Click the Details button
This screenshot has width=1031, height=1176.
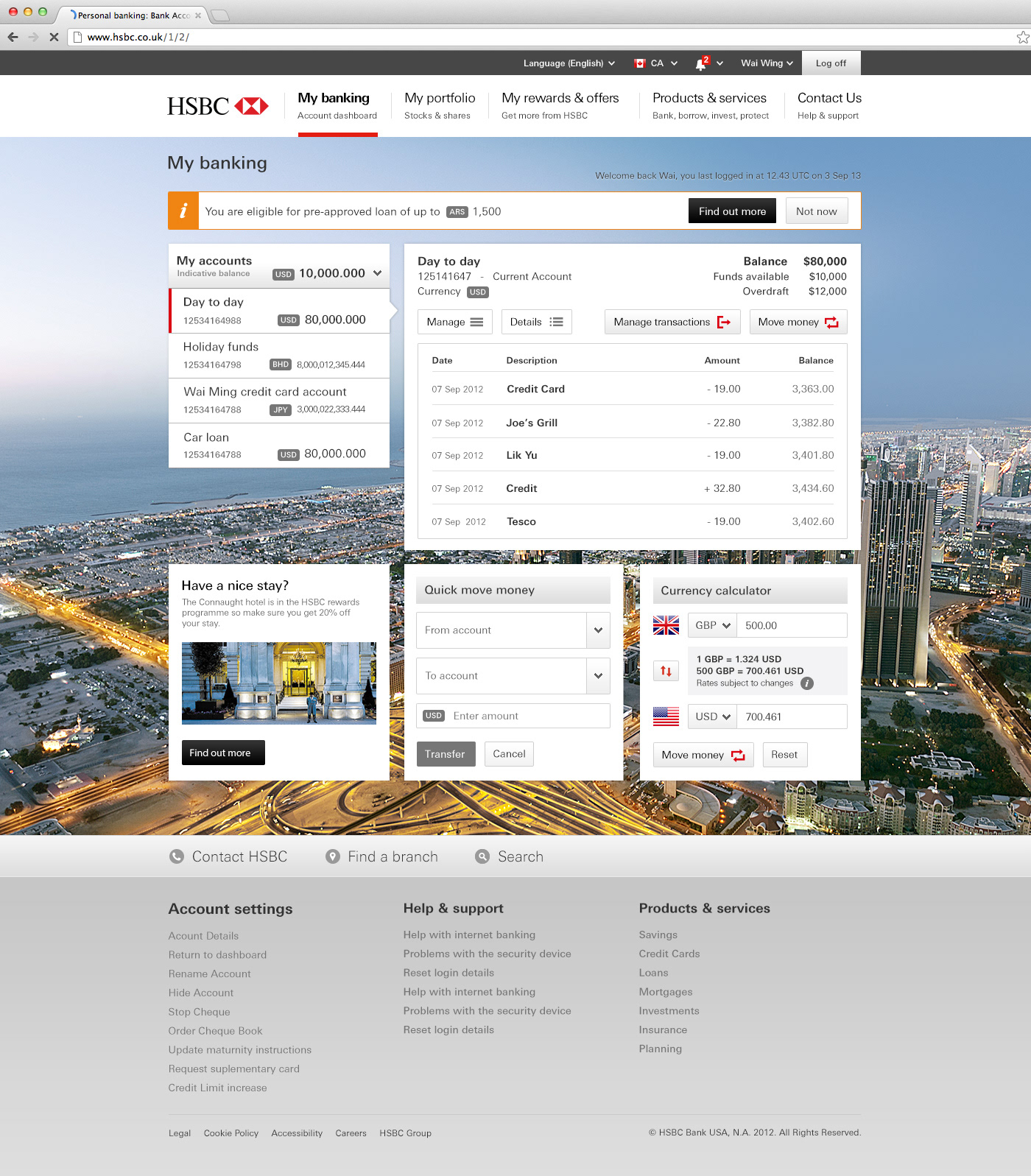537,322
